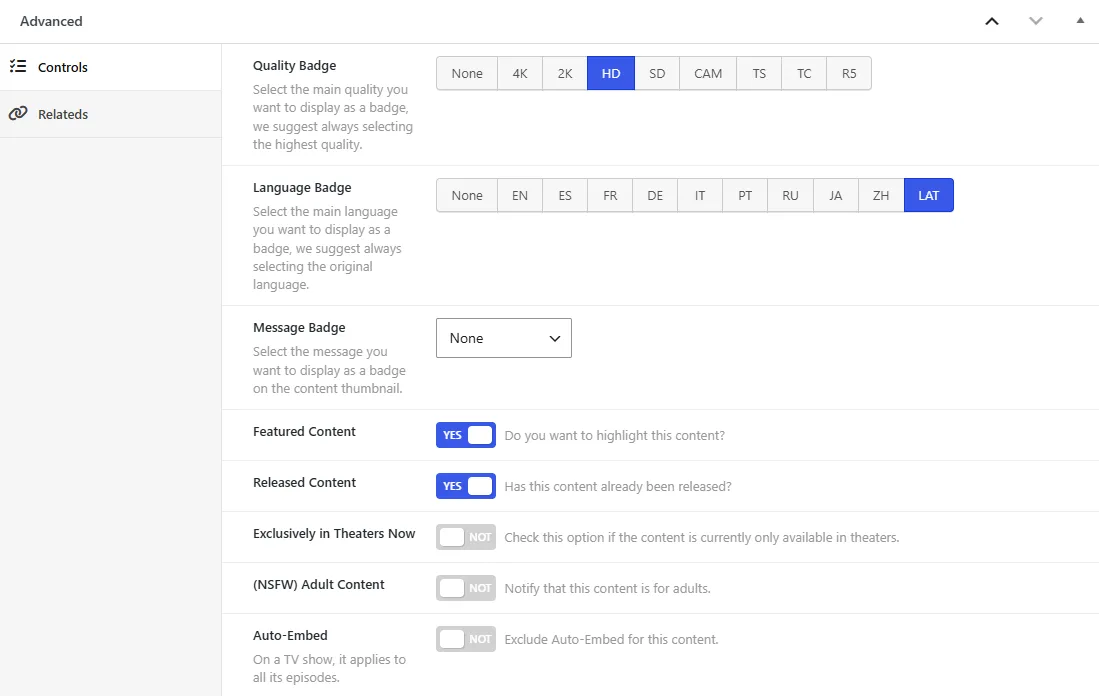The width and height of the screenshot is (1099, 696).
Task: Select SD quality badge
Action: coord(657,74)
